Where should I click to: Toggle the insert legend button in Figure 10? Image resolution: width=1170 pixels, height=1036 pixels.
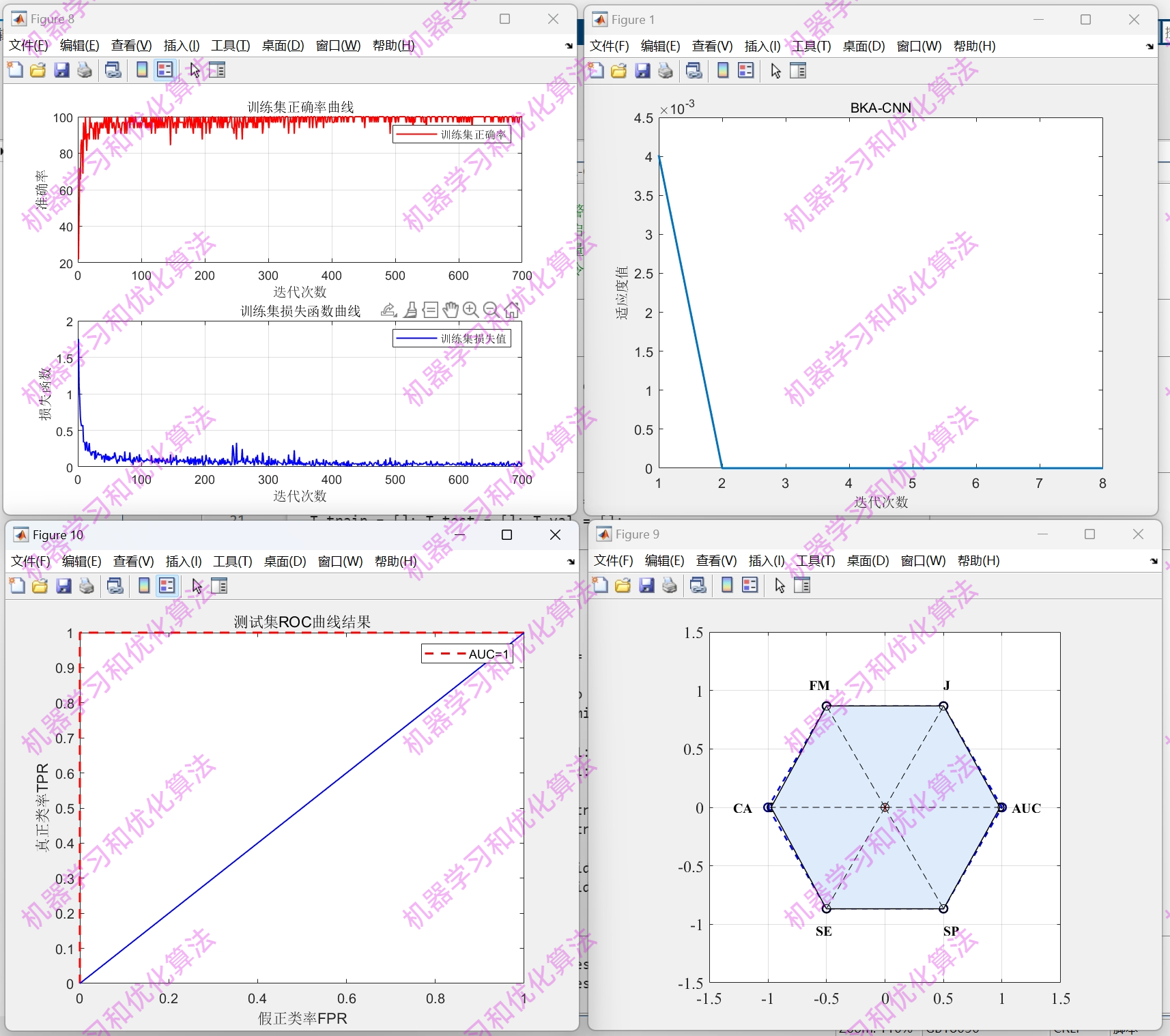point(167,586)
